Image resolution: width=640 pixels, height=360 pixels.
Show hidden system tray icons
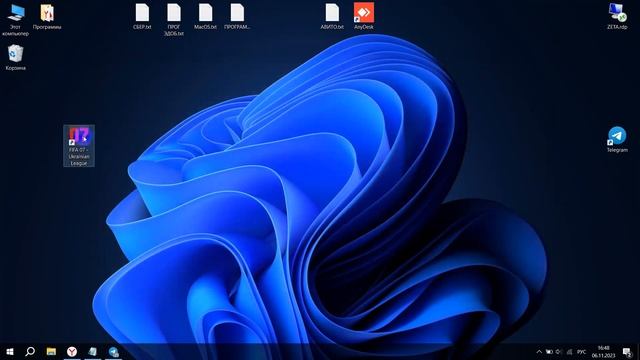point(539,352)
